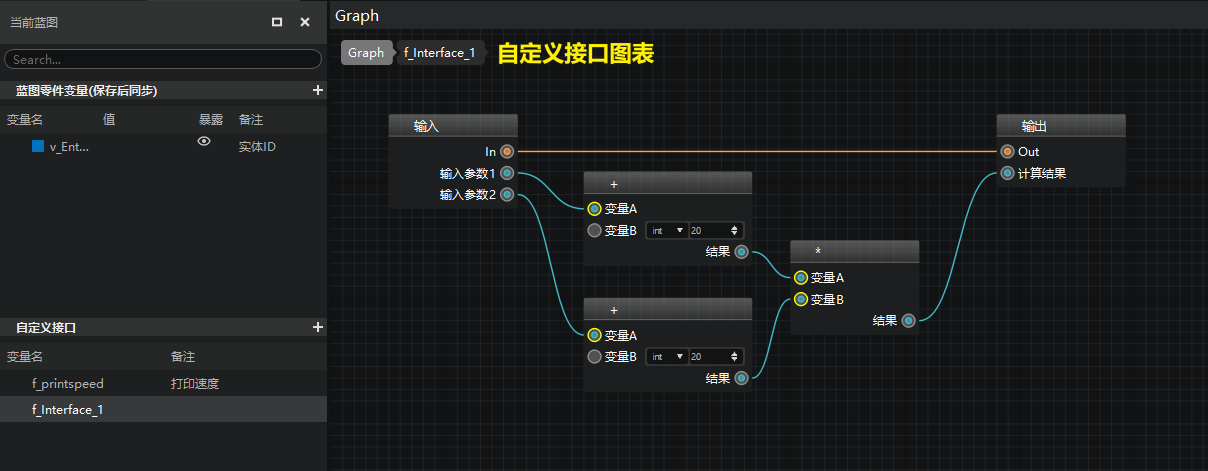Click the In execution pin on input node
Screen dimensions: 1208x471
(x=508, y=152)
